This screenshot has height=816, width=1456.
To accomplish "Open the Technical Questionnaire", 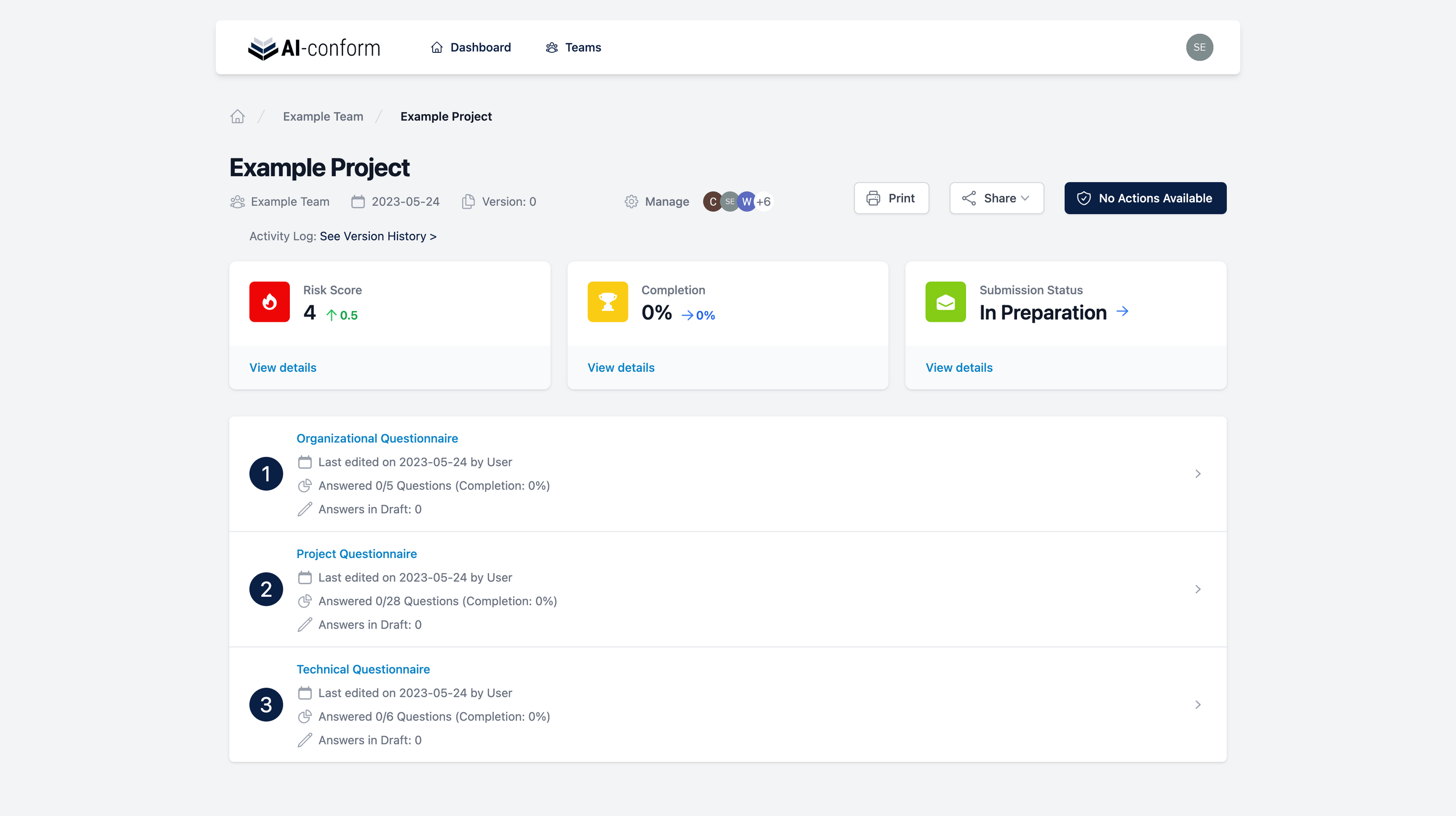I will point(363,669).
